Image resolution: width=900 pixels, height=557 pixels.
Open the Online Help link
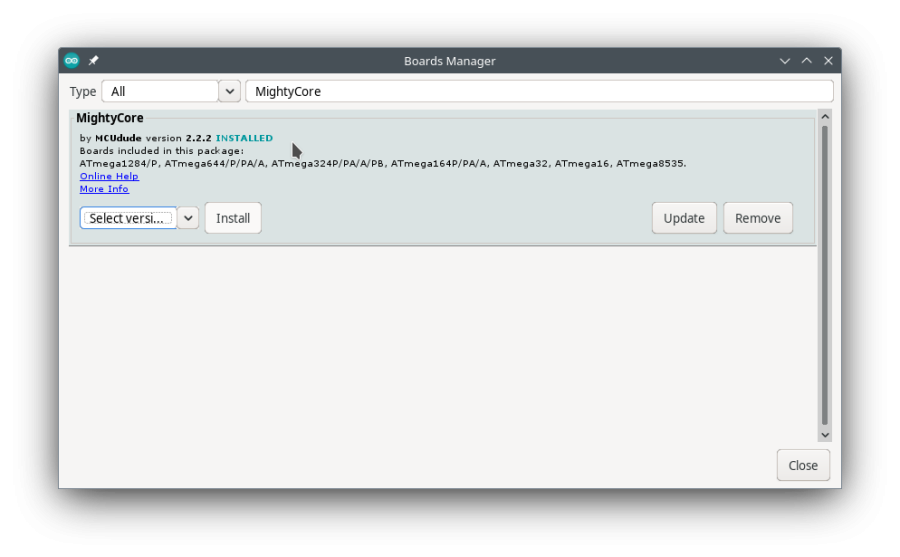point(109,176)
